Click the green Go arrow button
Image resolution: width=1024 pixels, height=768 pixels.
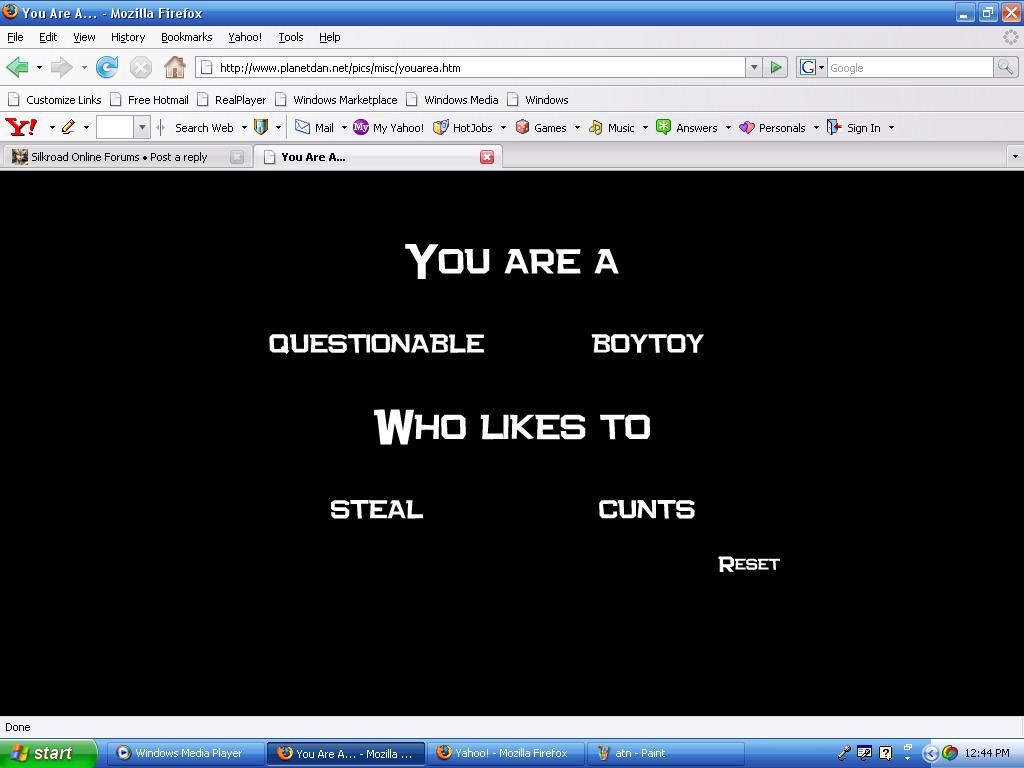(x=776, y=67)
